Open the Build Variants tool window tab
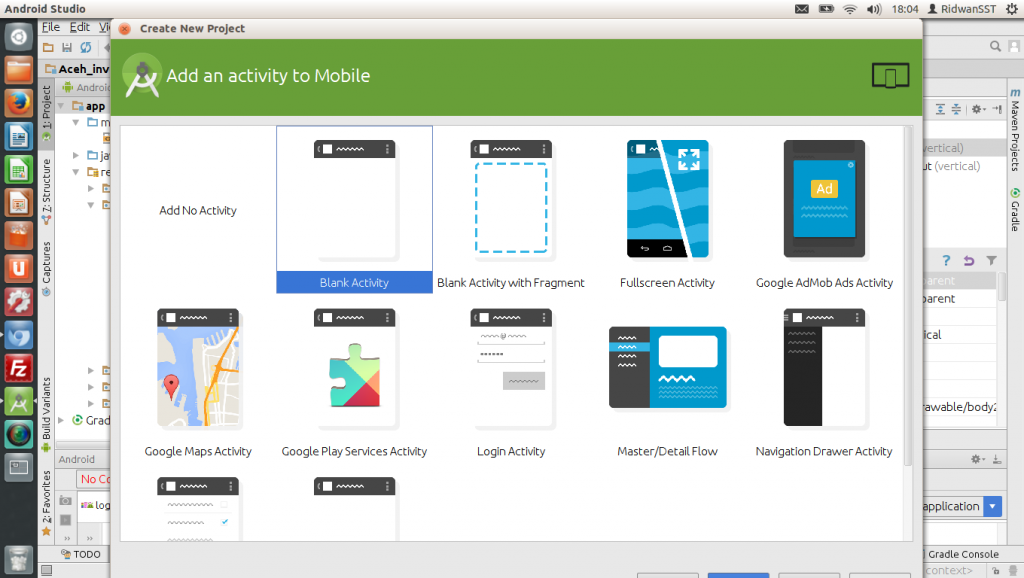 [x=46, y=414]
